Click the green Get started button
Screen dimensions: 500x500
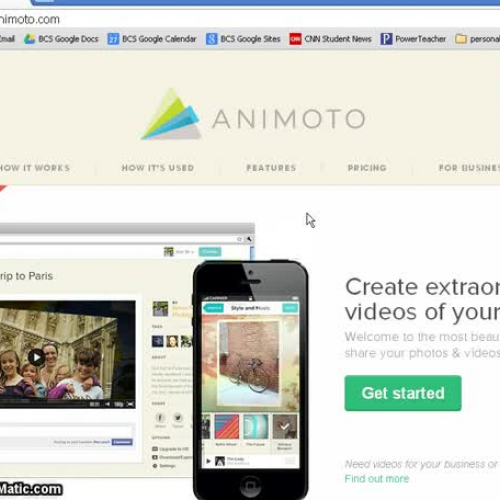coord(403,393)
